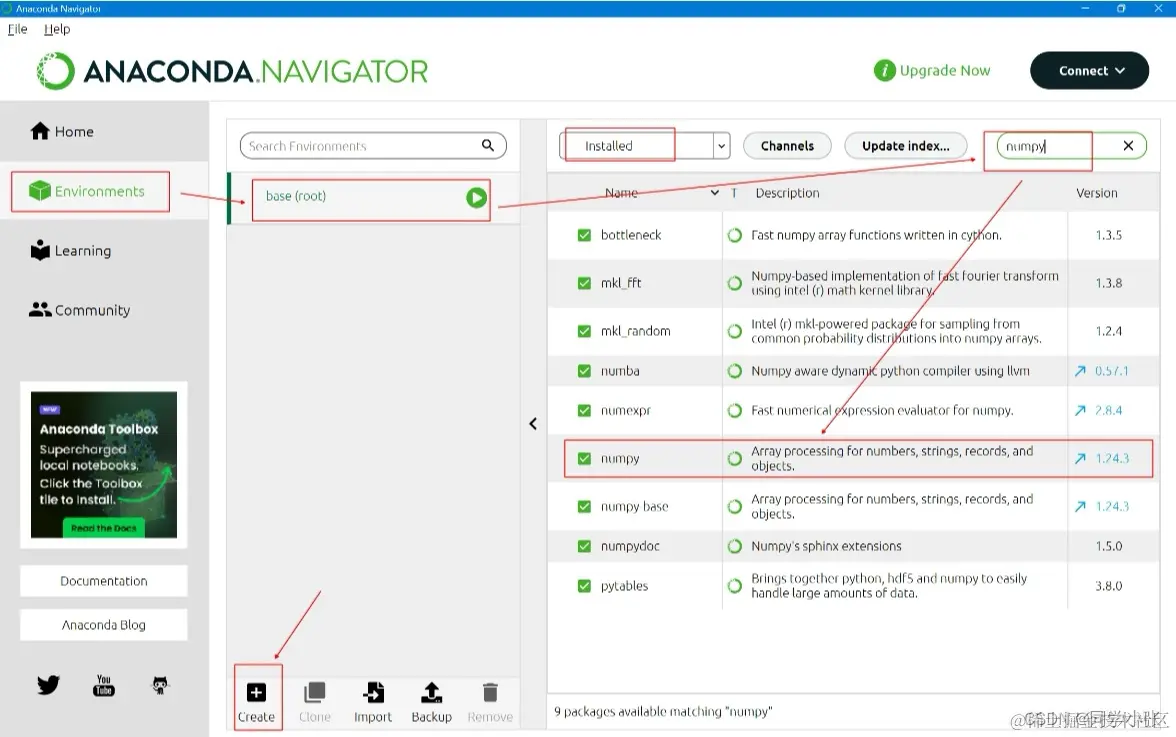Screen dimensions: 1176x737
Task: Open the Documentation link button
Action: [x=104, y=581]
